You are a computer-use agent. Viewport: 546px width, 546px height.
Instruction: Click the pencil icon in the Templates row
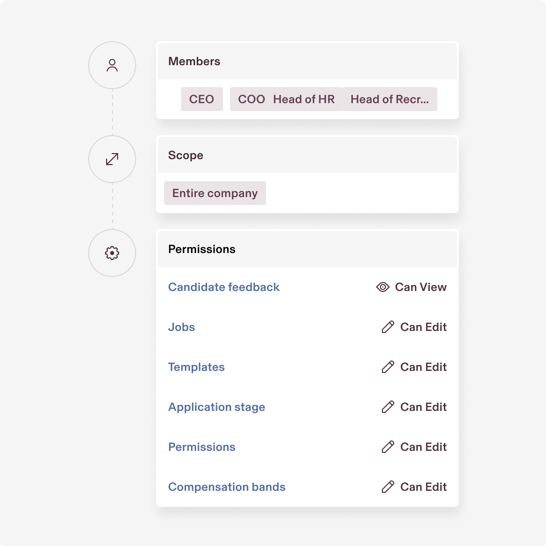point(388,367)
